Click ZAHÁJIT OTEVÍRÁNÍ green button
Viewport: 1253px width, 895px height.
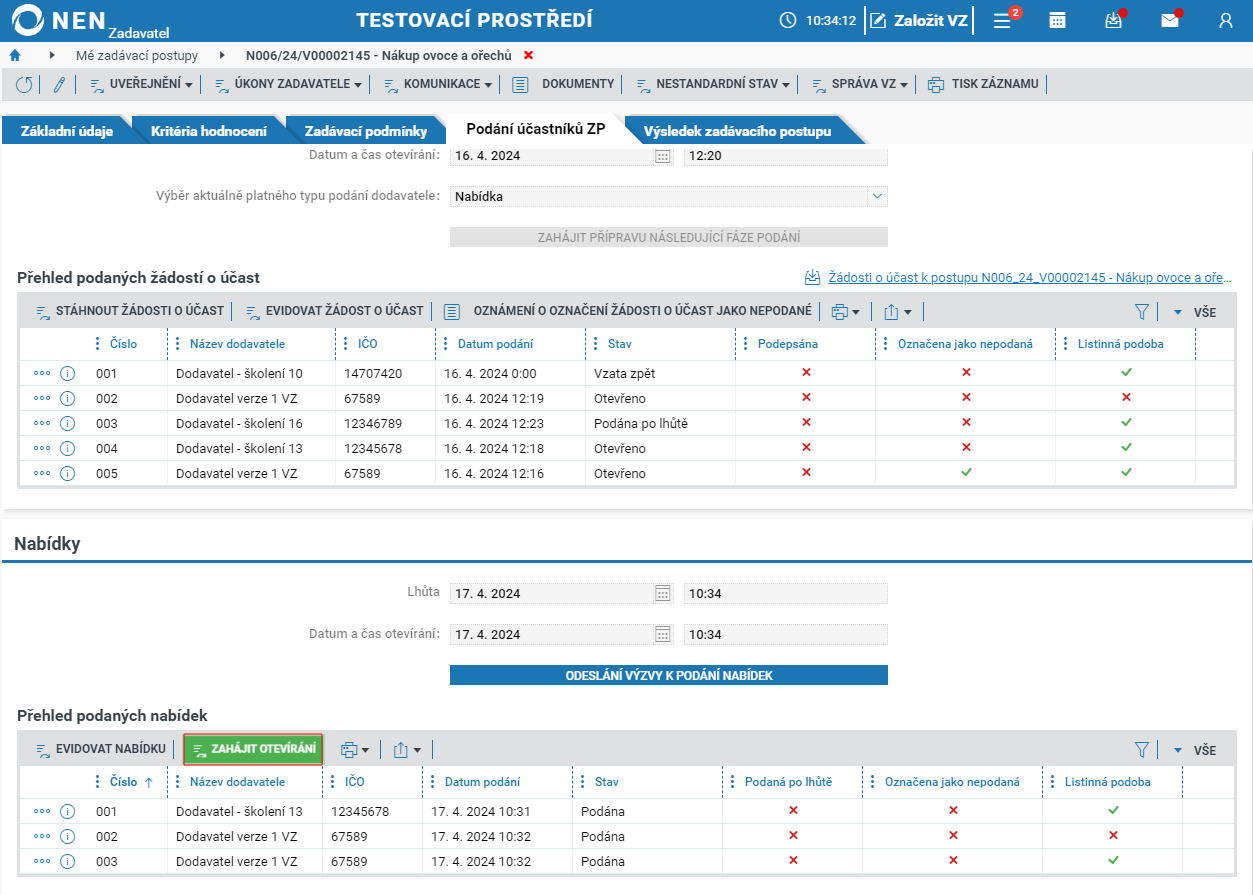click(x=253, y=749)
